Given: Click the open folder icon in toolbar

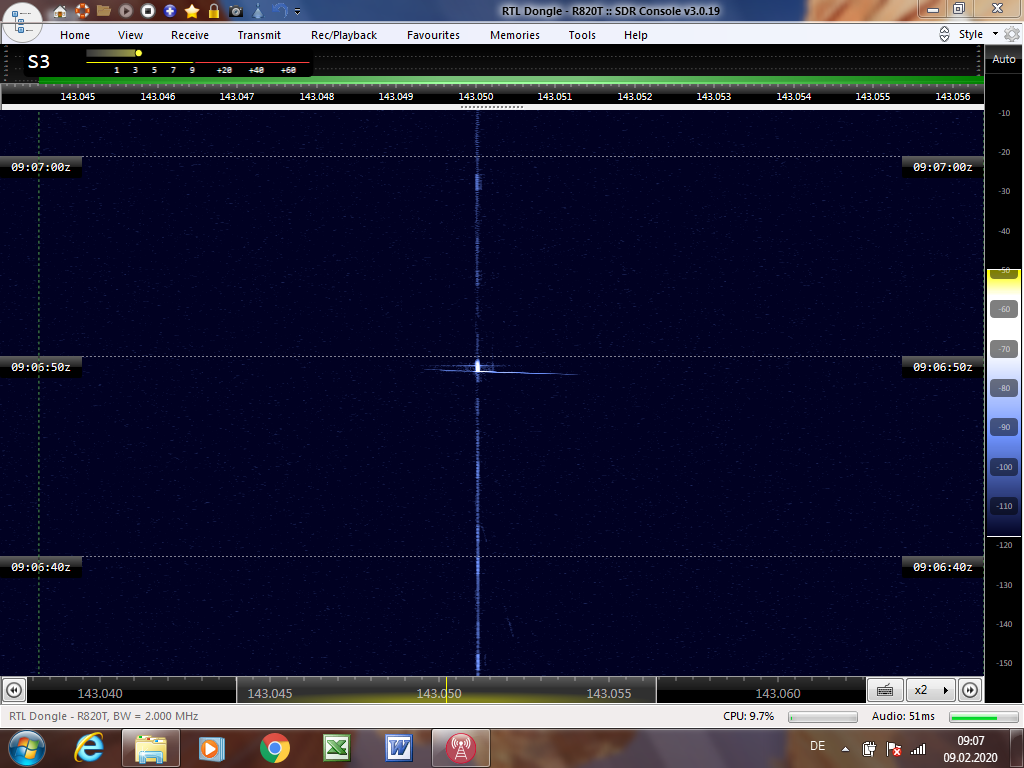Looking at the screenshot, I should point(104,11).
